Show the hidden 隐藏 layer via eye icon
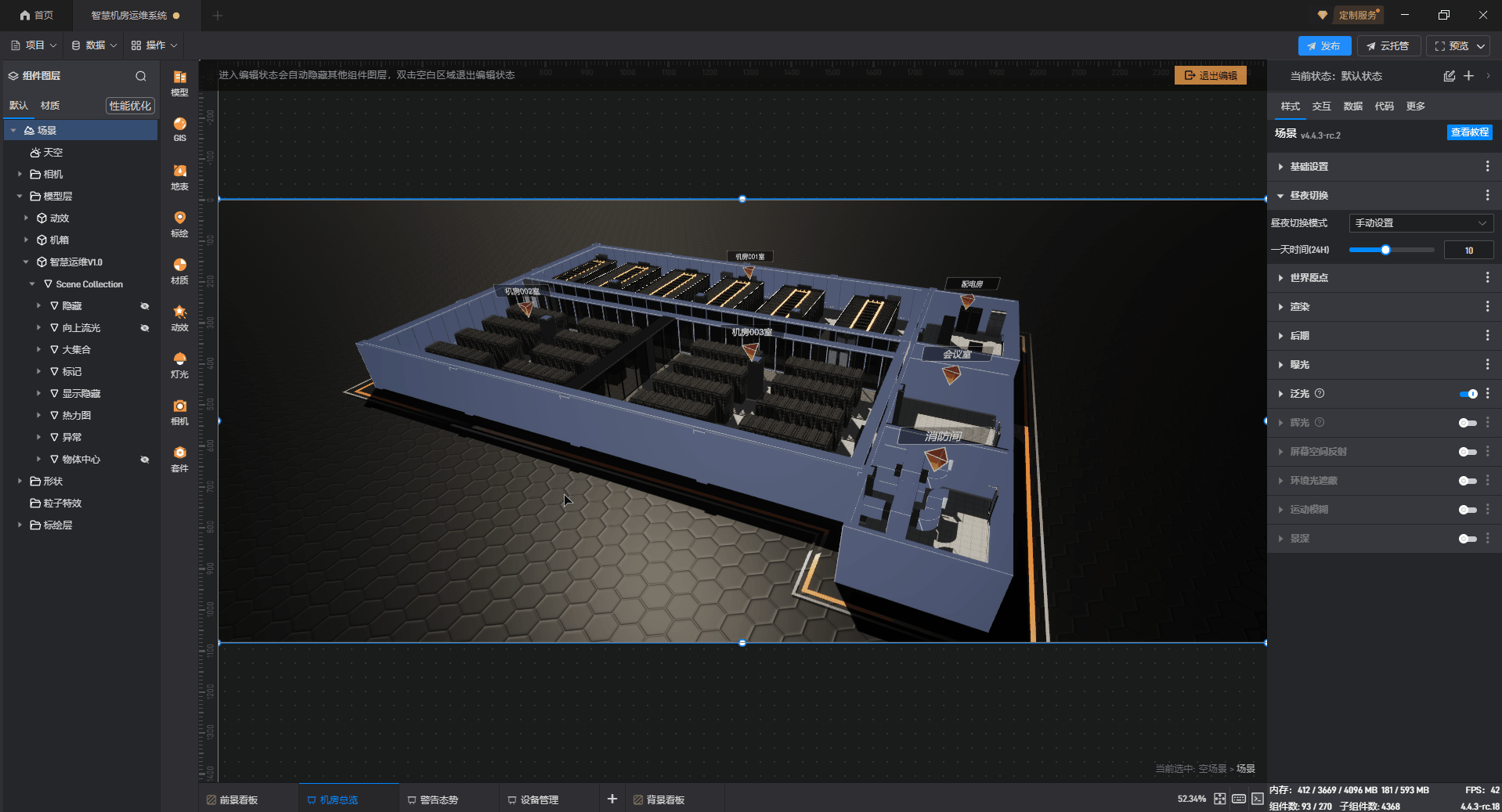This screenshot has height=812, width=1502. pos(145,306)
